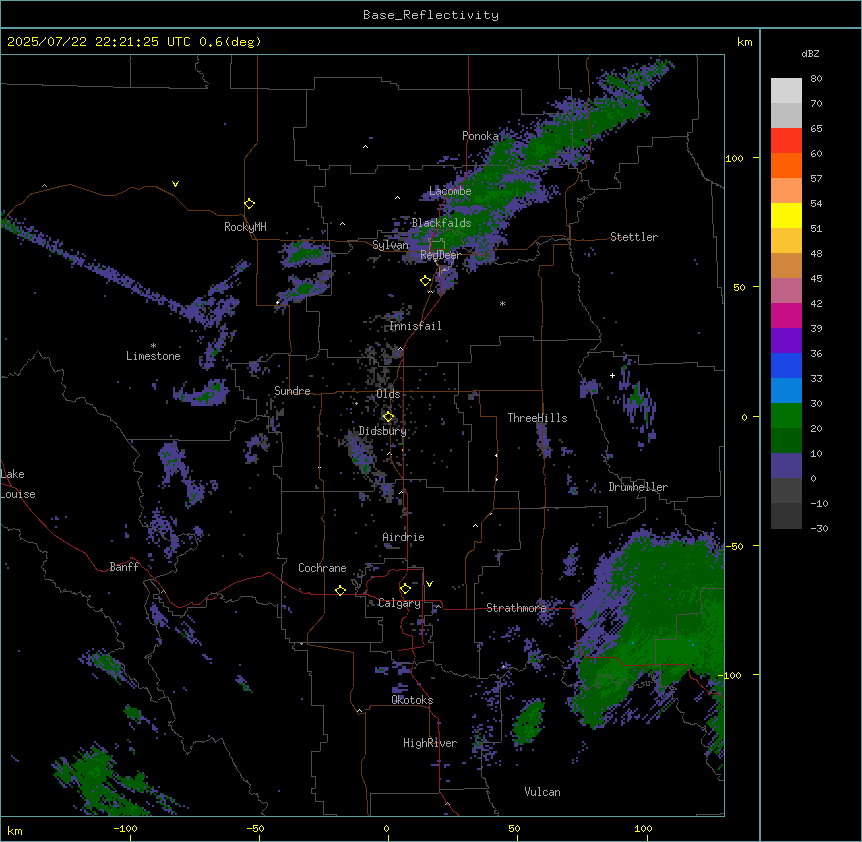This screenshot has height=842, width=862.
Task: Click the yellow diamond marker south of RedDeer
Action: coord(426,281)
